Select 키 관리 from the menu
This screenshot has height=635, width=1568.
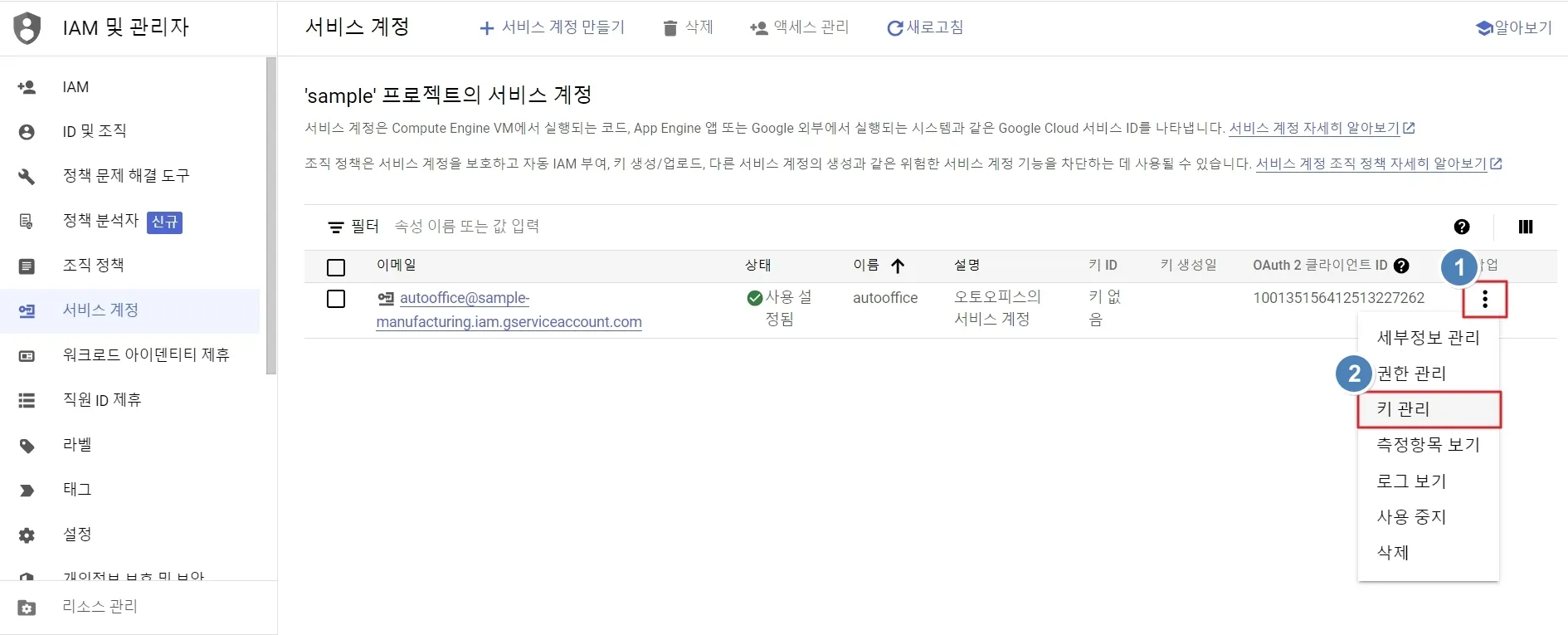[x=1429, y=409]
